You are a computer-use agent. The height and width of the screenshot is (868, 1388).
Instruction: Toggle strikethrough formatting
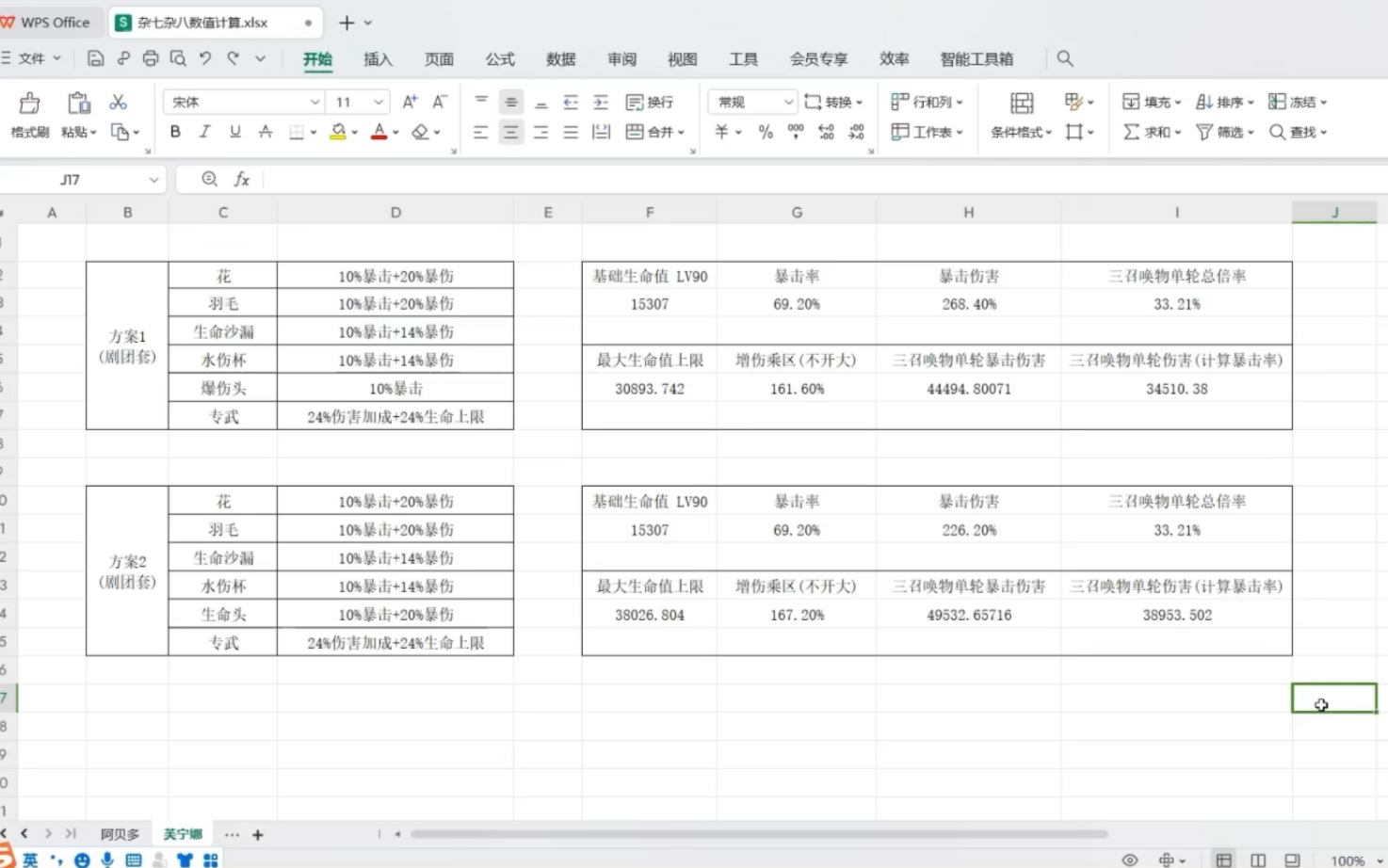266,132
